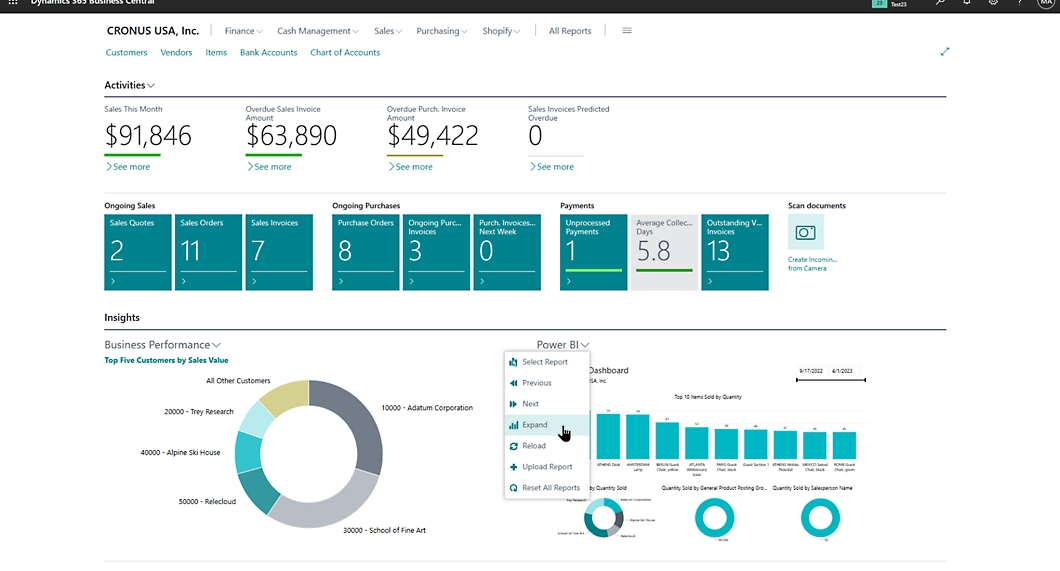This screenshot has width=1060, height=571.
Task: Open the Outstanding Vendor Invoices tile
Action: click(x=735, y=252)
